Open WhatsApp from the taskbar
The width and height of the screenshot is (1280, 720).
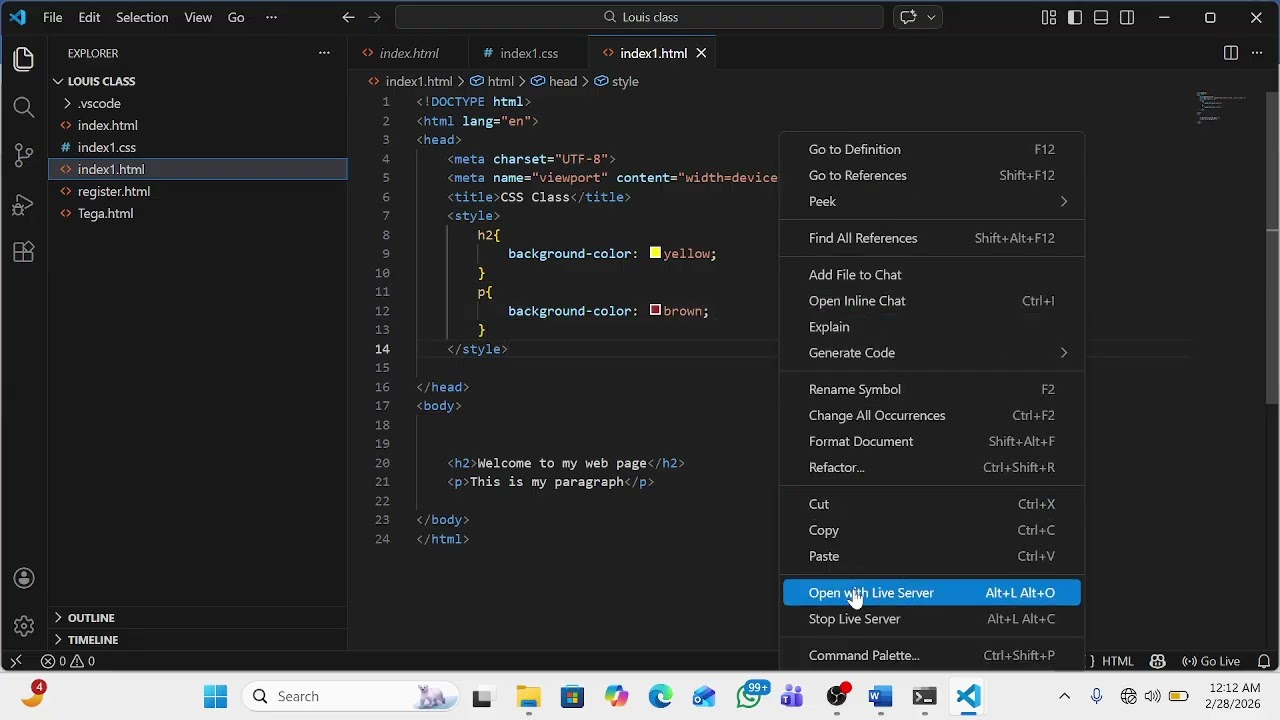pos(749,696)
